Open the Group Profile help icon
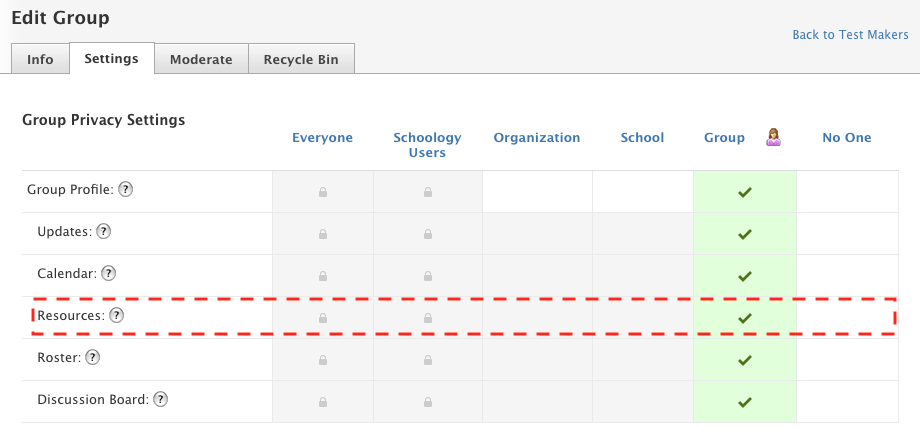920x443 pixels. pos(126,189)
